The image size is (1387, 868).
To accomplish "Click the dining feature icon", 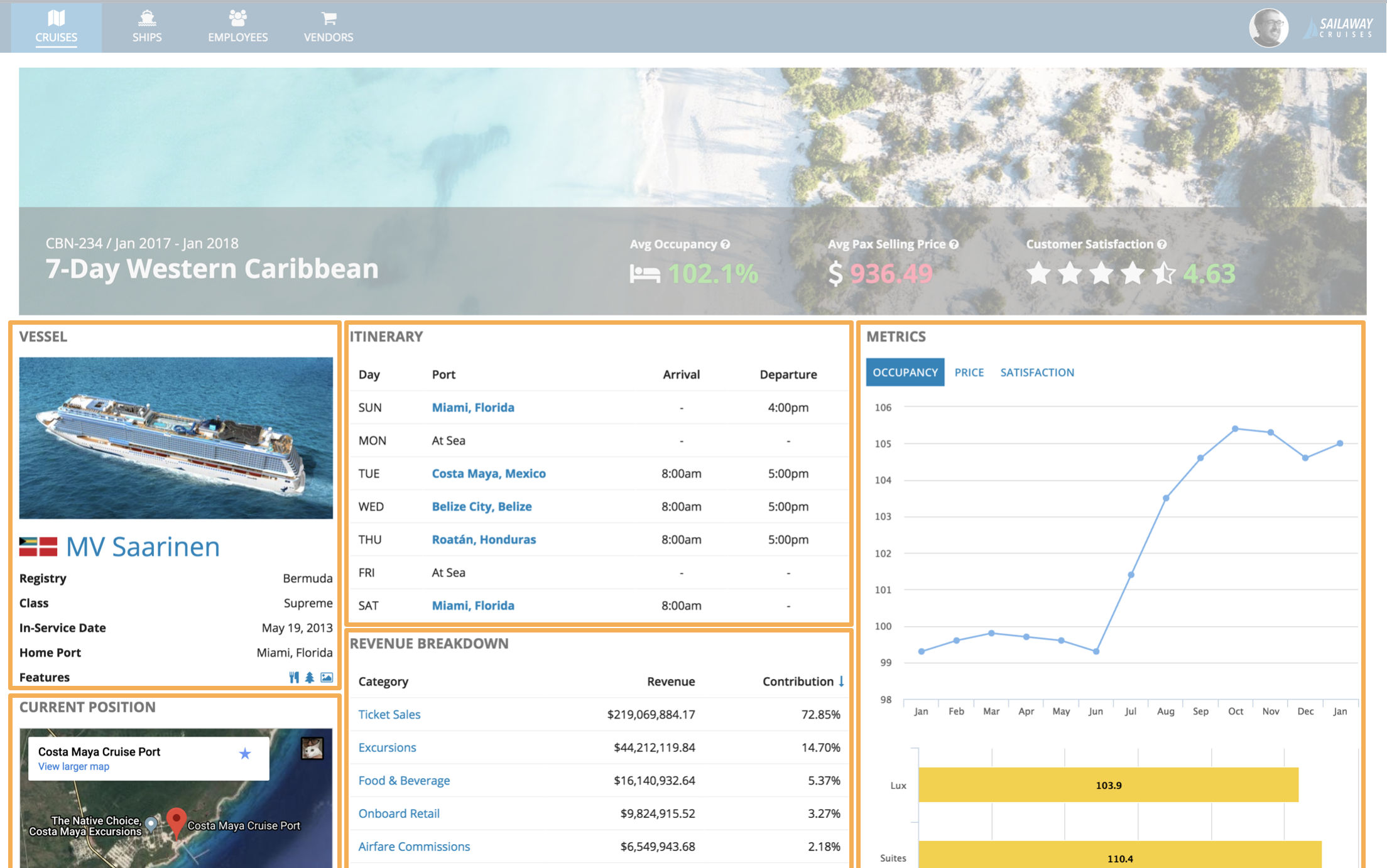I will (x=294, y=677).
